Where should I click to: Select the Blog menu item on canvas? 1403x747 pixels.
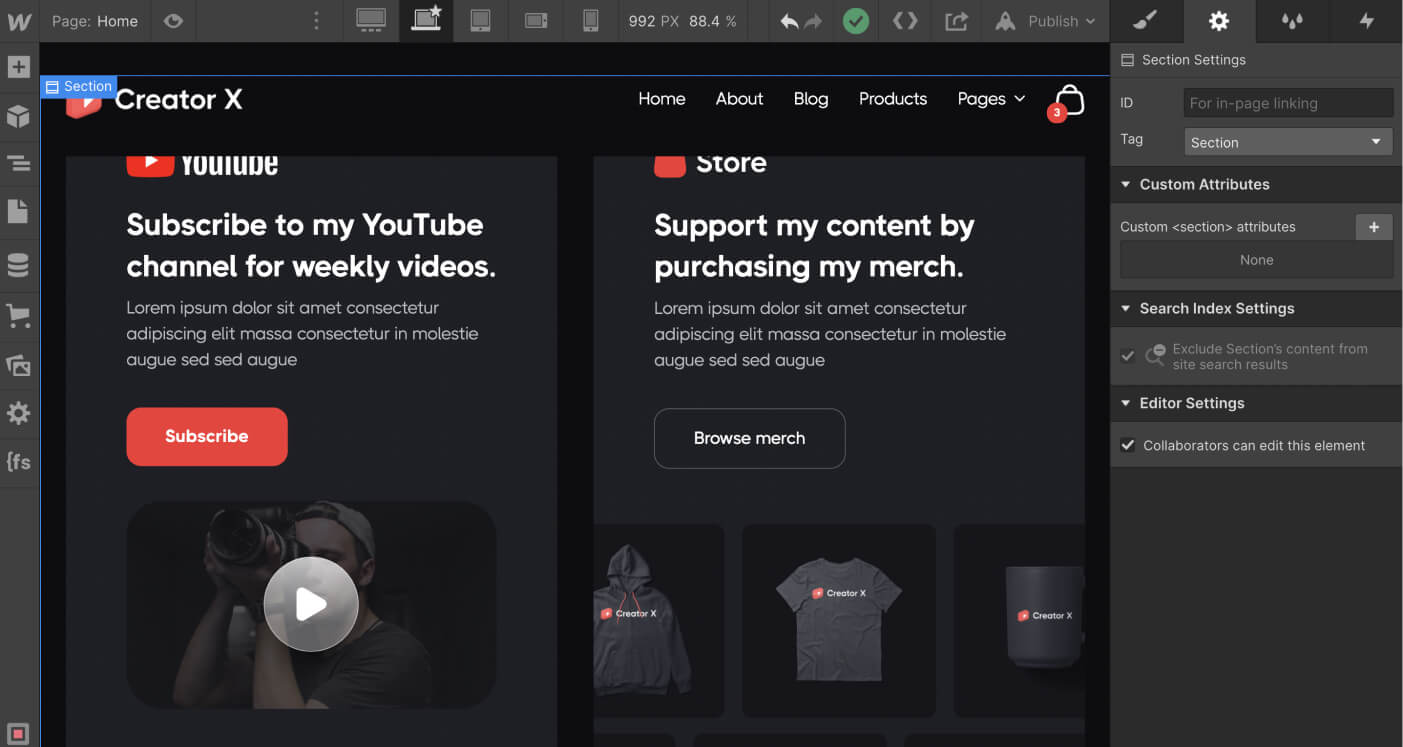(x=810, y=99)
